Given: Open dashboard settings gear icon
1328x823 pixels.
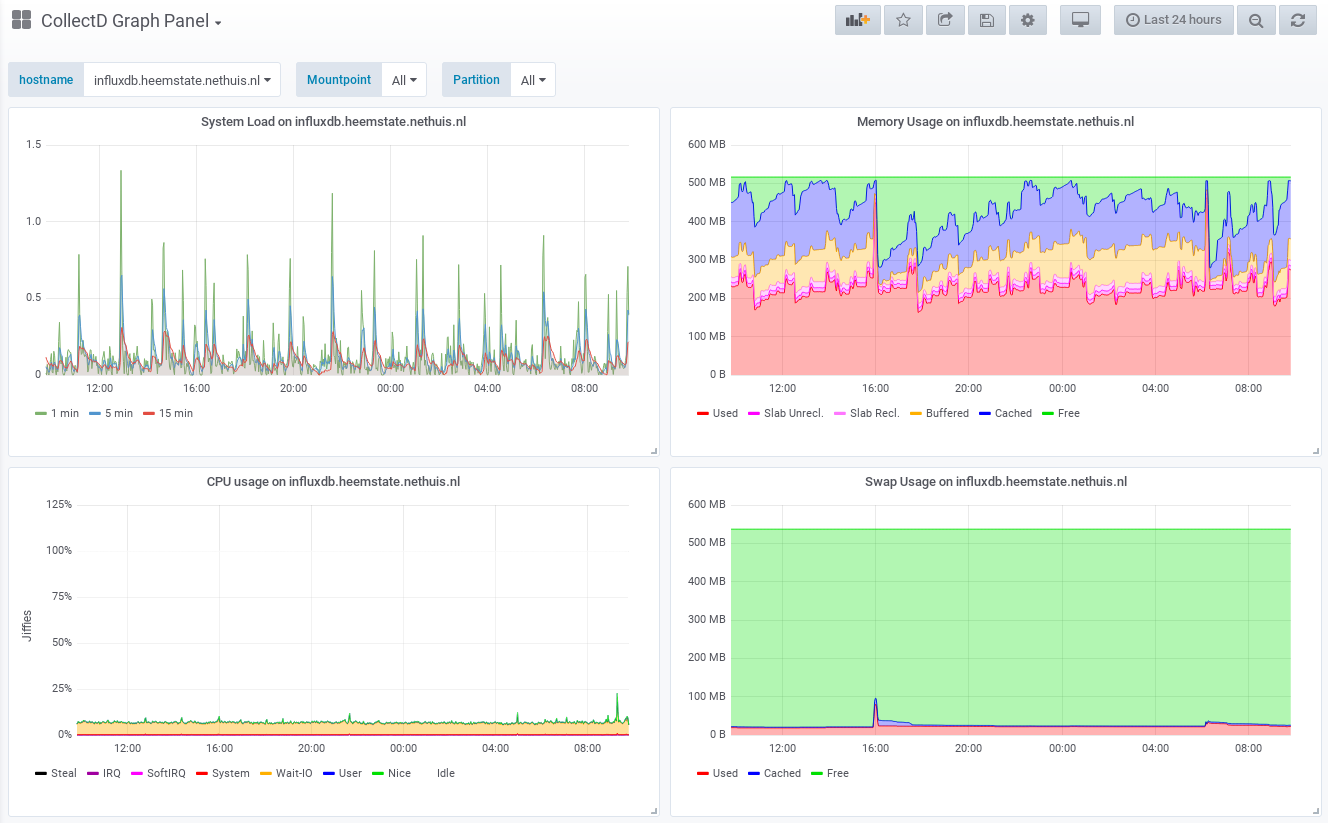Looking at the screenshot, I should 1028,20.
